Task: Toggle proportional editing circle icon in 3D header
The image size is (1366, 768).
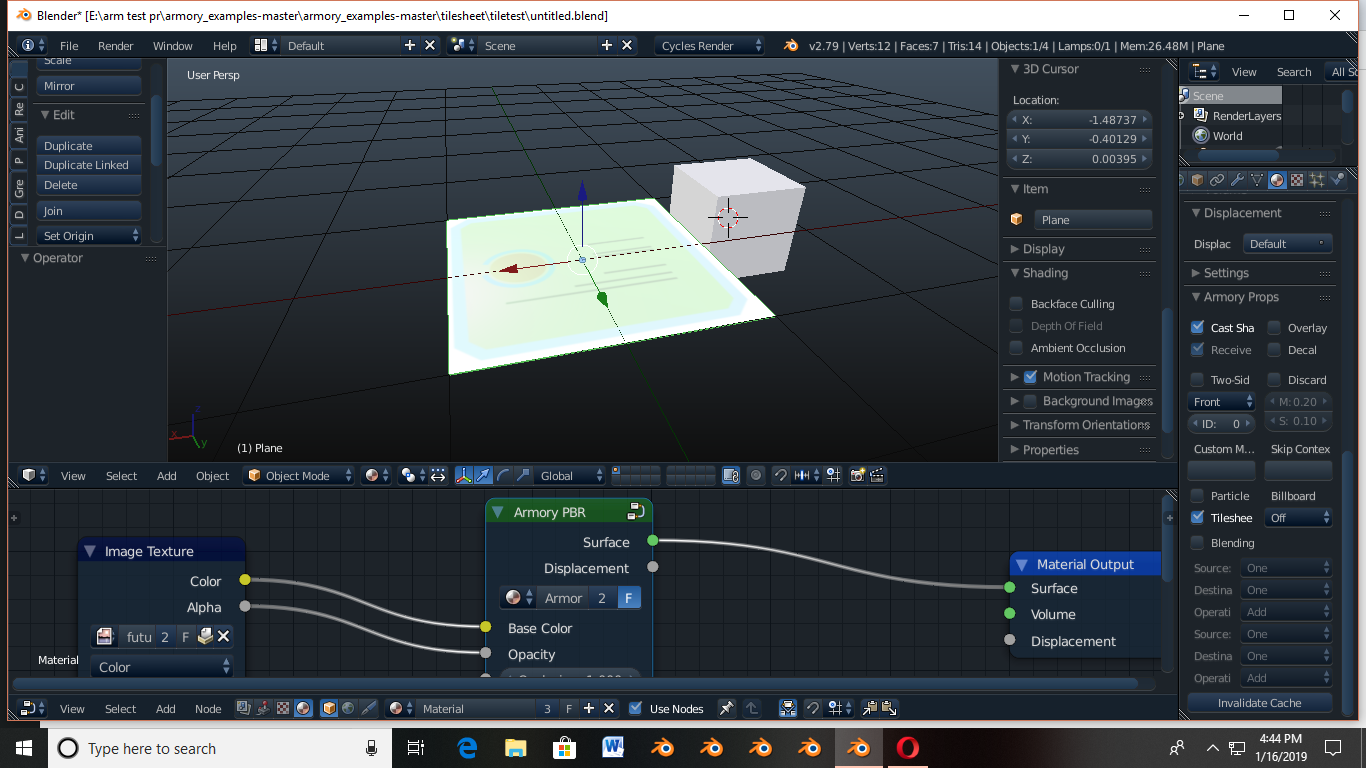Action: (756, 476)
